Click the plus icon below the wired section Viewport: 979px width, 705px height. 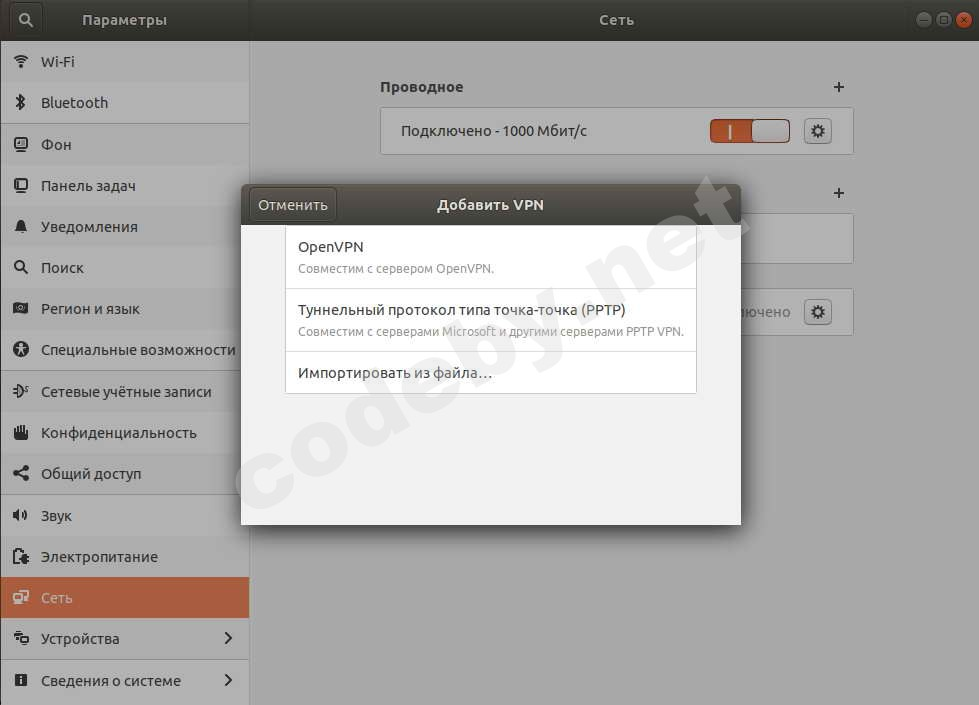(x=839, y=193)
